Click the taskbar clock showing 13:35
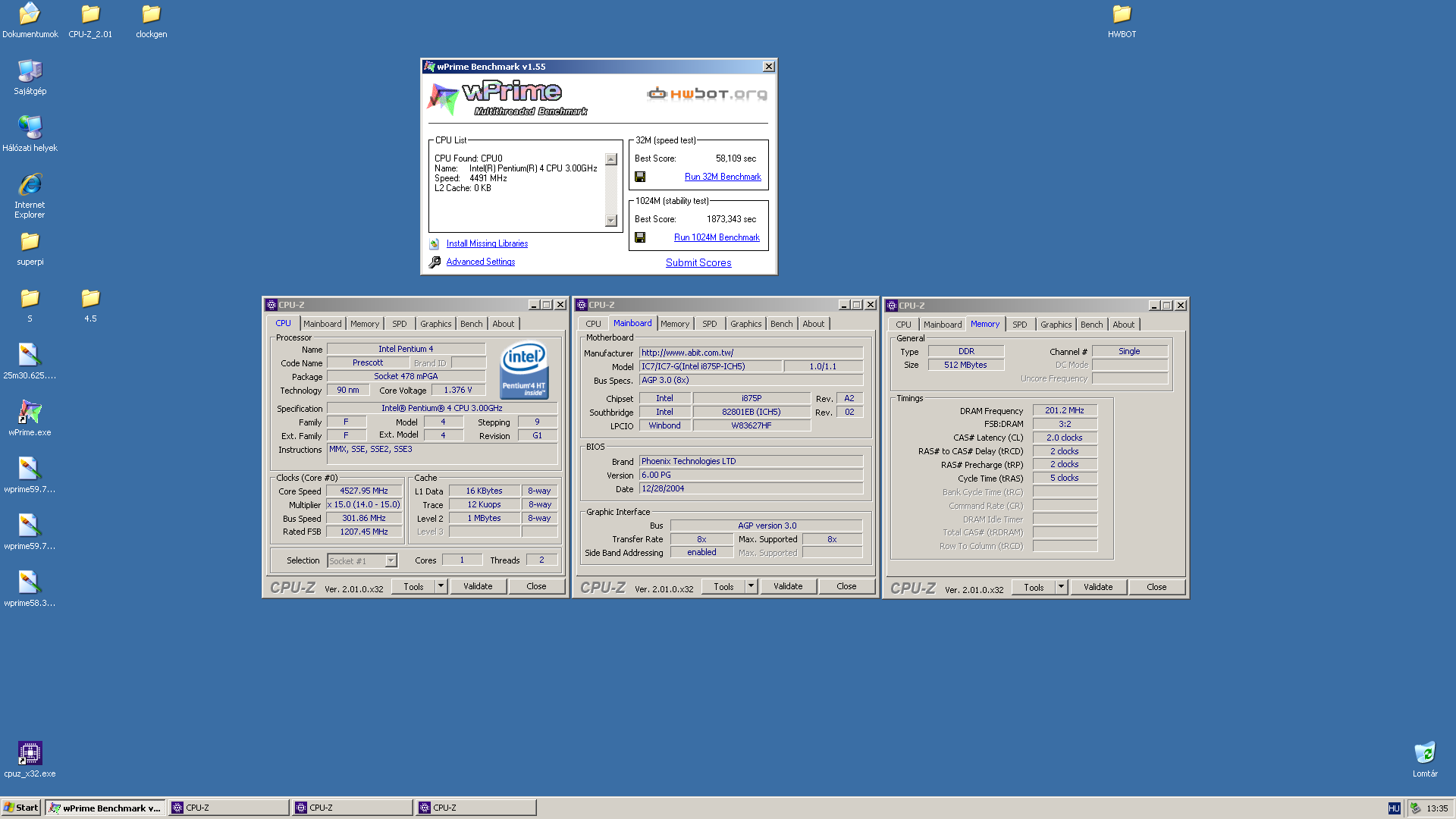The image size is (1456, 819). pyautogui.click(x=1437, y=808)
